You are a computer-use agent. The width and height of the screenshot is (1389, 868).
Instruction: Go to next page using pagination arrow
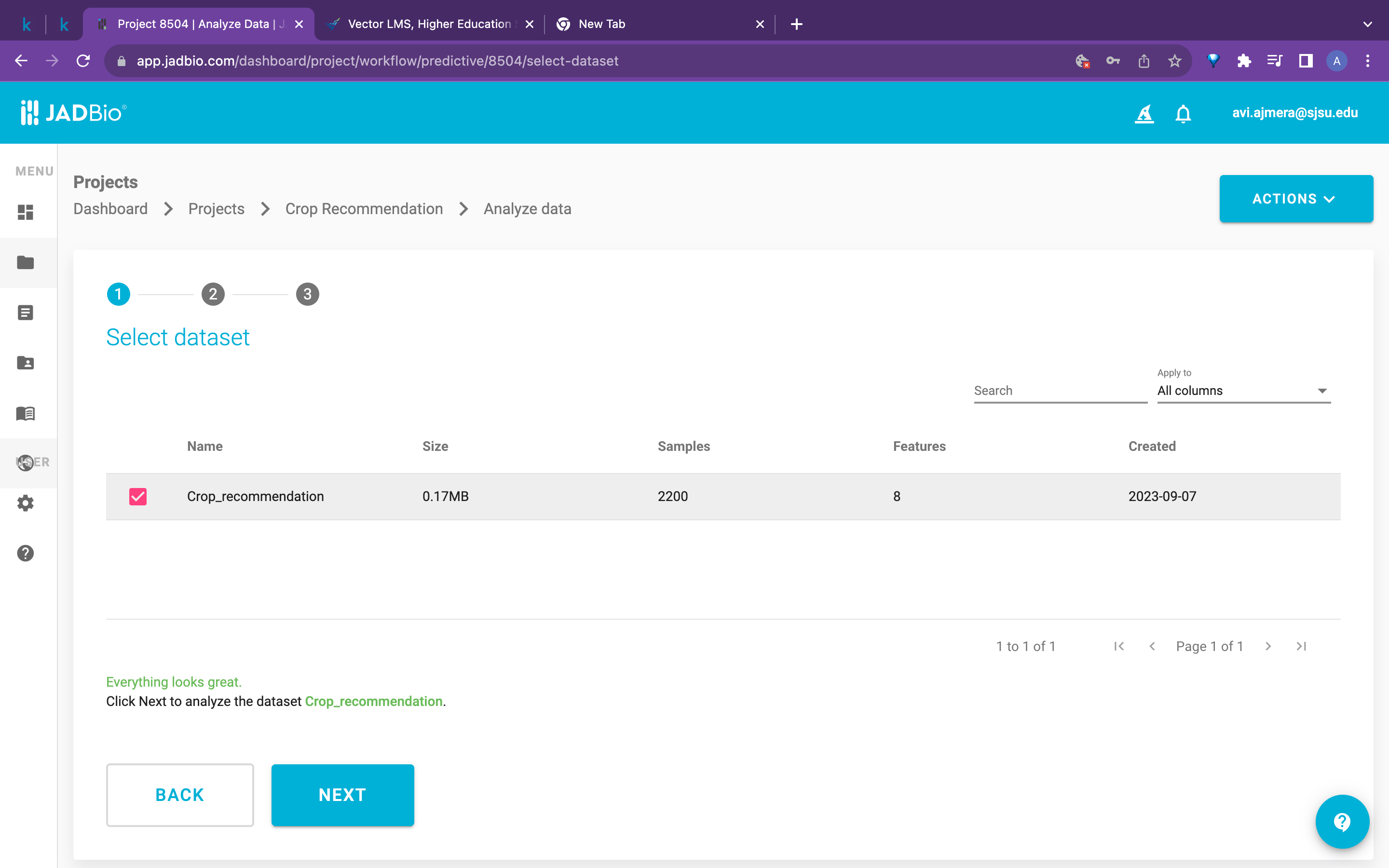[x=1268, y=646]
